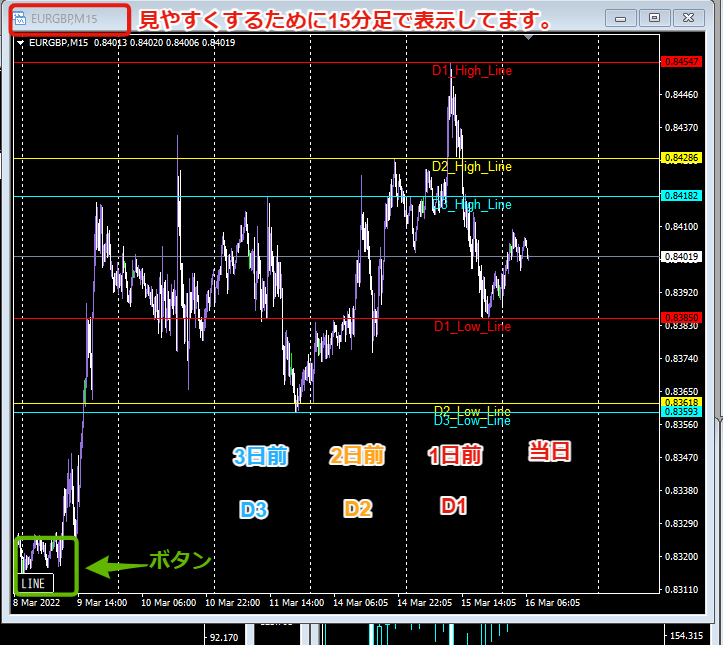
Task: Minimize the EURGBP,M15 chart window
Action: point(621,18)
